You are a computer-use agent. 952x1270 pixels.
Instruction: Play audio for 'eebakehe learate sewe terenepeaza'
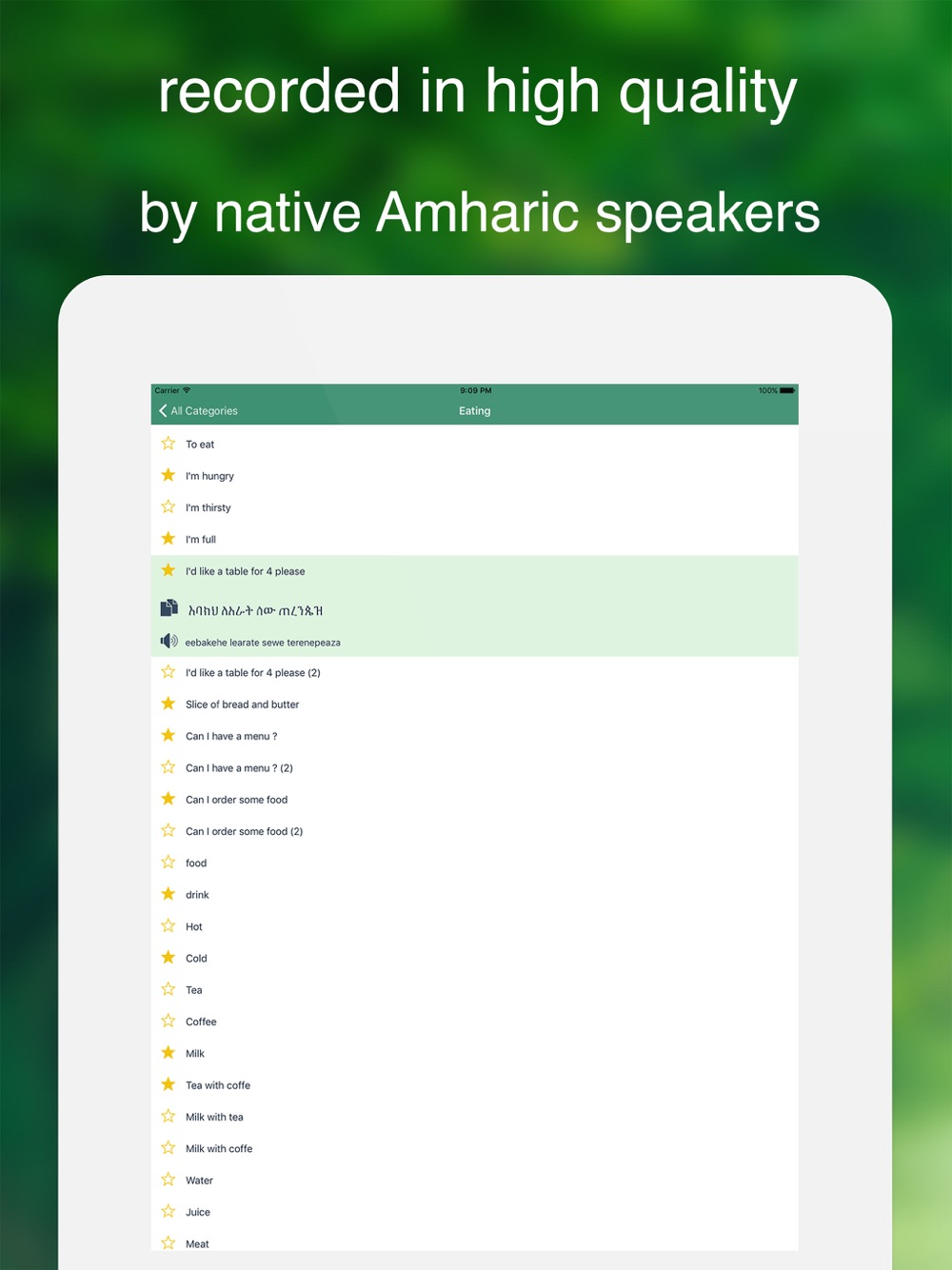pos(169,642)
